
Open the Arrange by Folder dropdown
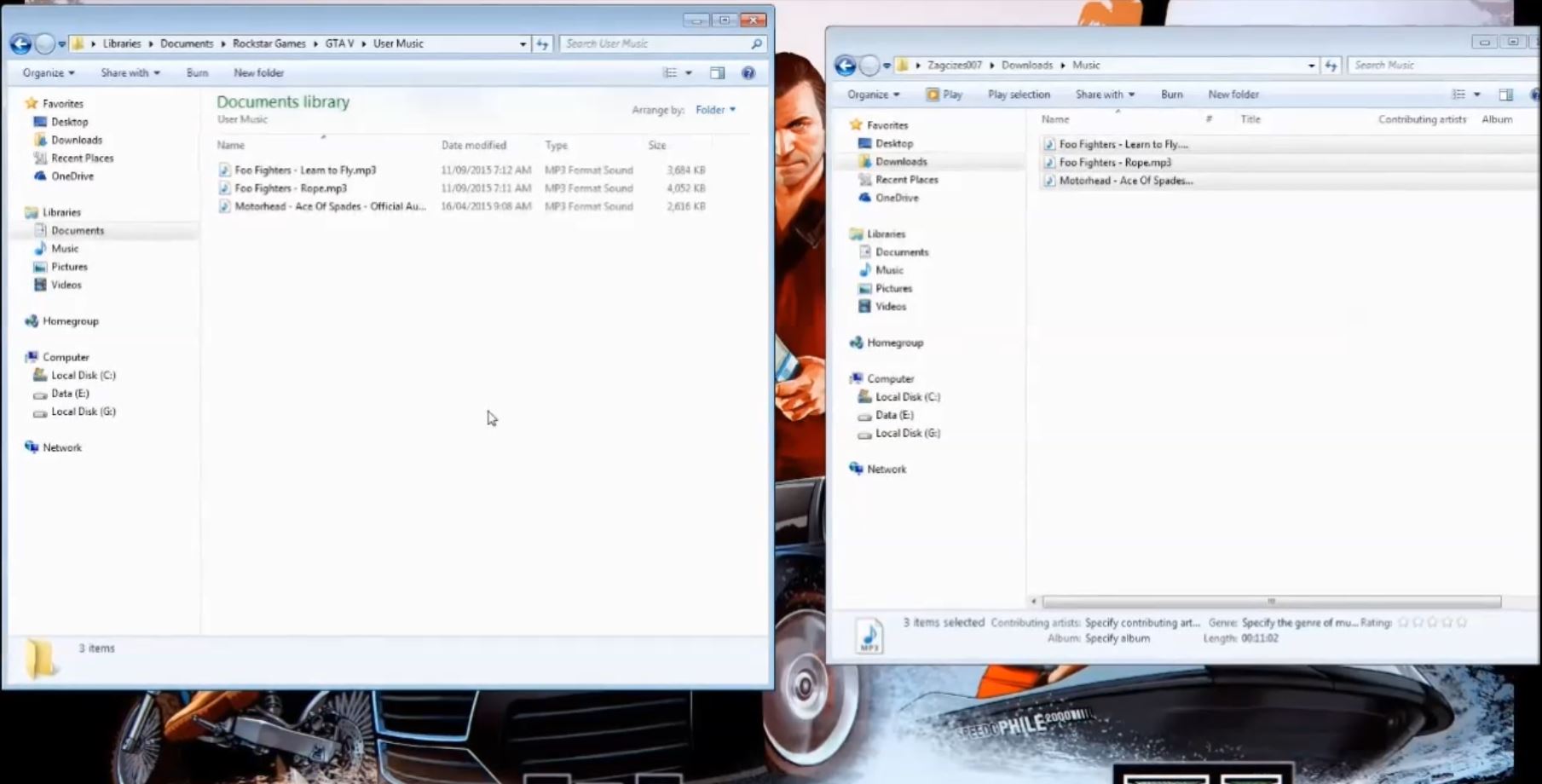715,110
